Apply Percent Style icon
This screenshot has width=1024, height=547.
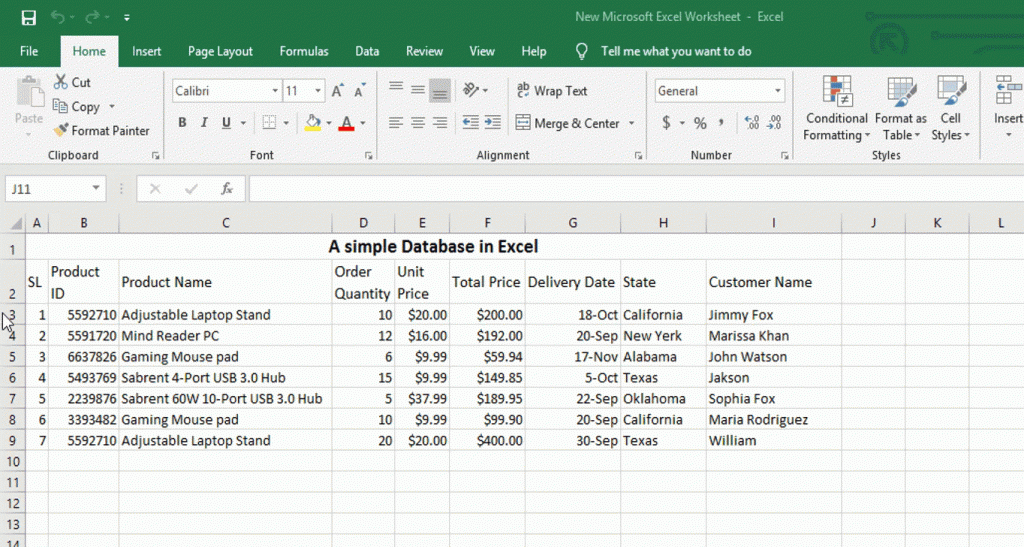click(700, 123)
